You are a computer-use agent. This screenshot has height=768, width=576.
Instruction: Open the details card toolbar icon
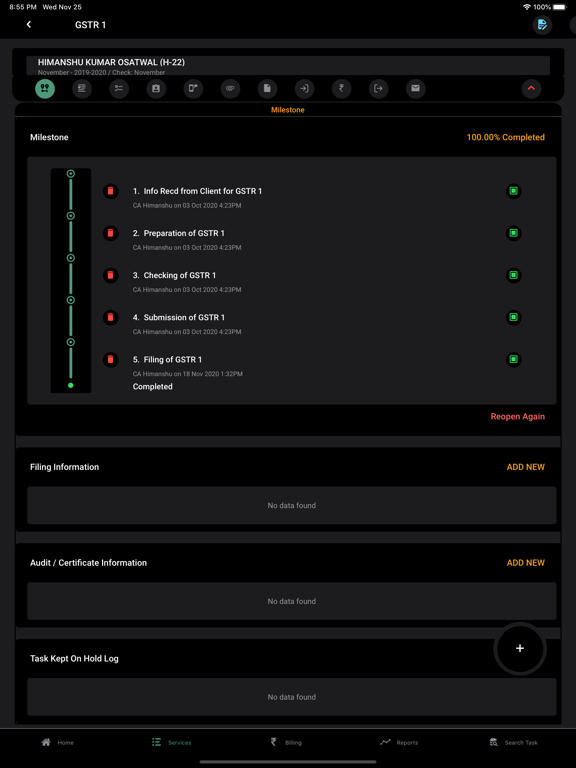click(x=82, y=89)
